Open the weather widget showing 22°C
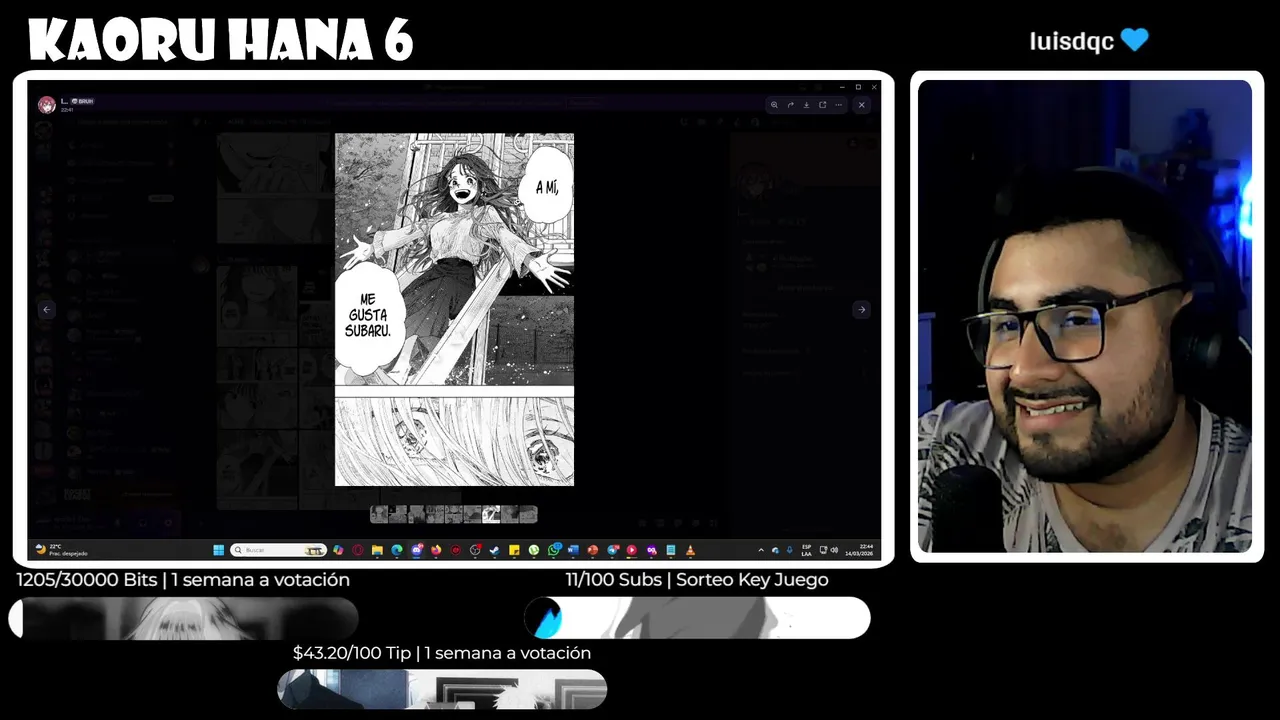 coord(62,550)
